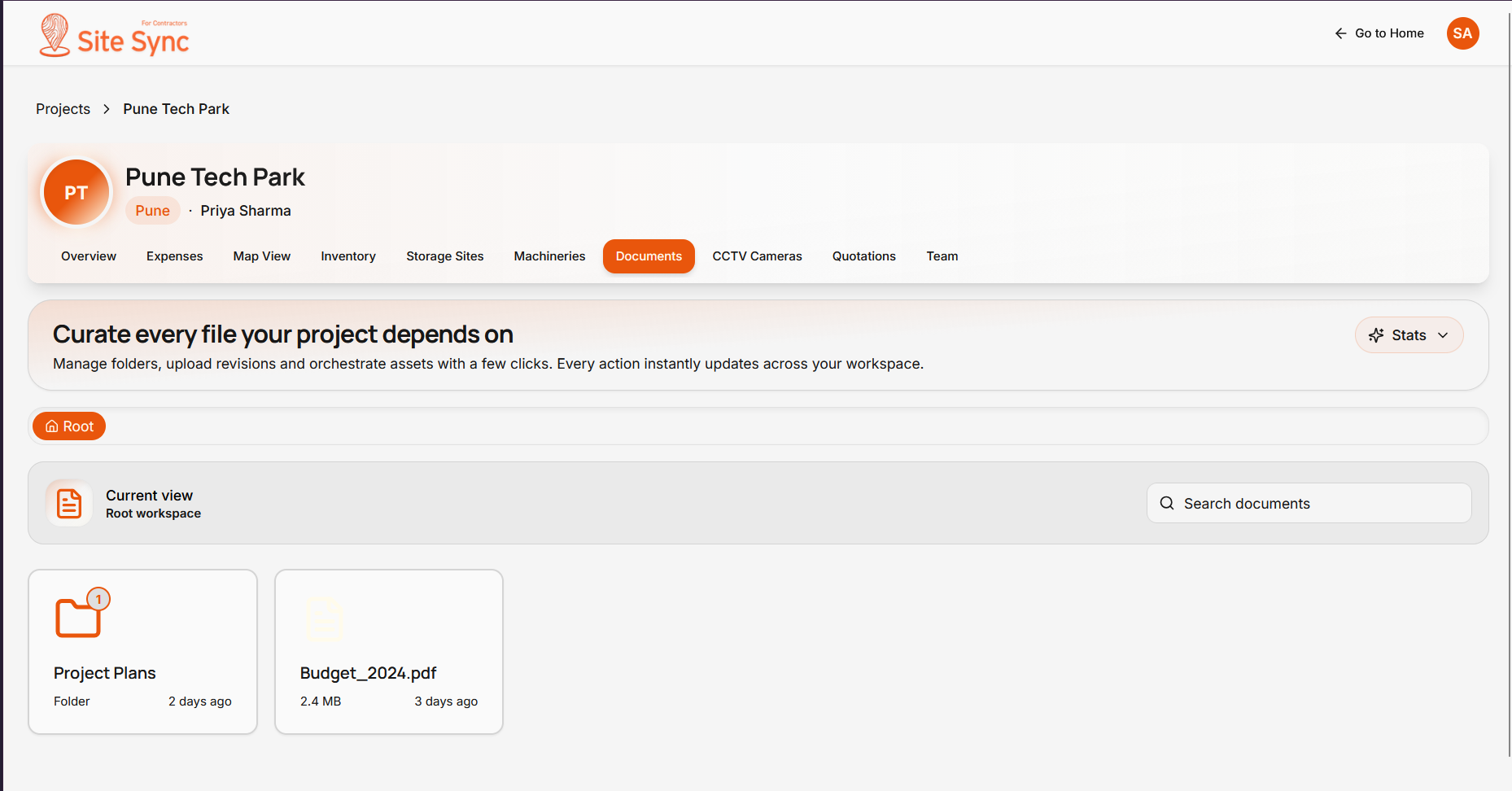Switch to the Quotations tab
Viewport: 1512px width, 791px height.
pyautogui.click(x=863, y=256)
